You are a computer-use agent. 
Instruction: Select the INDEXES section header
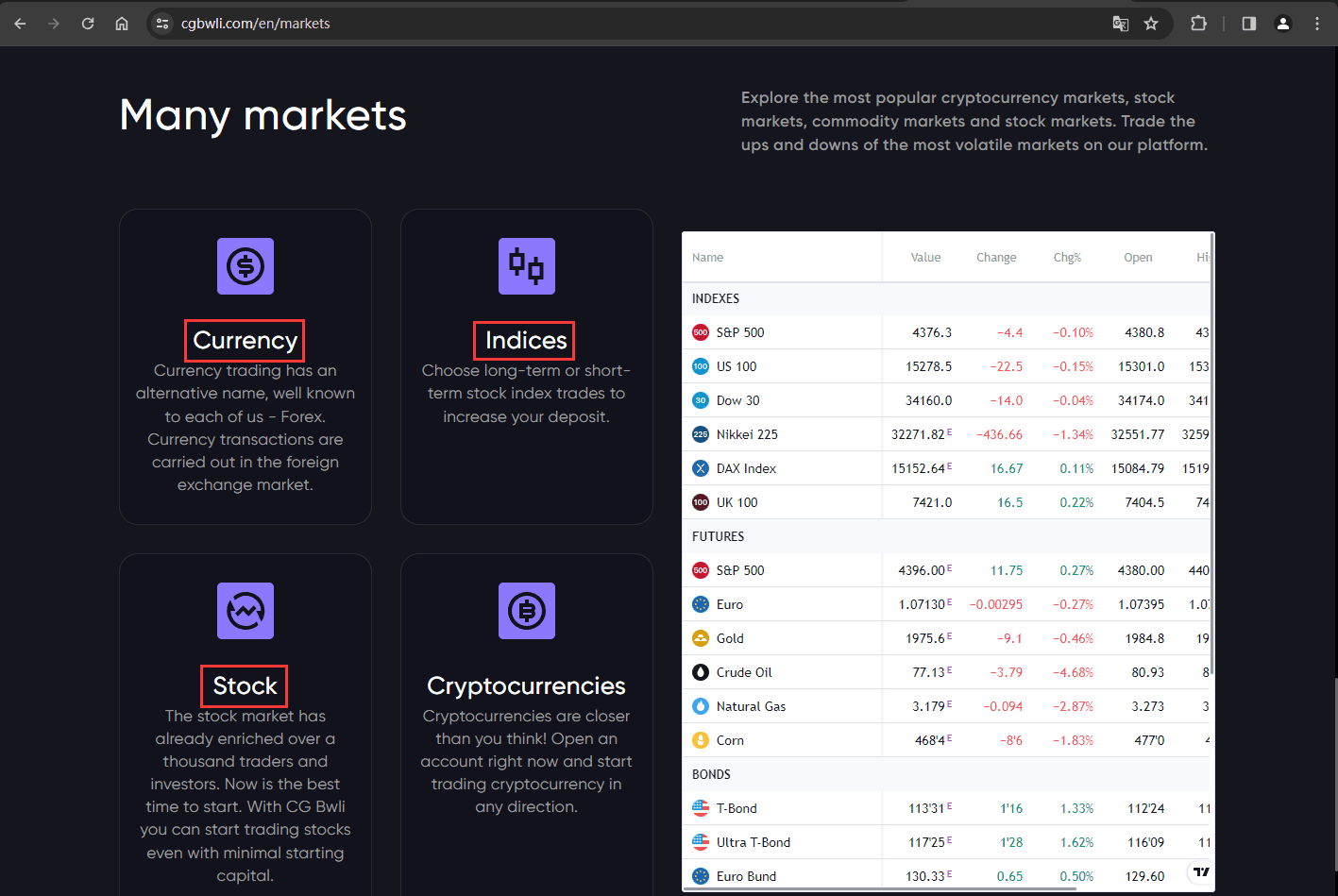pyautogui.click(x=716, y=298)
